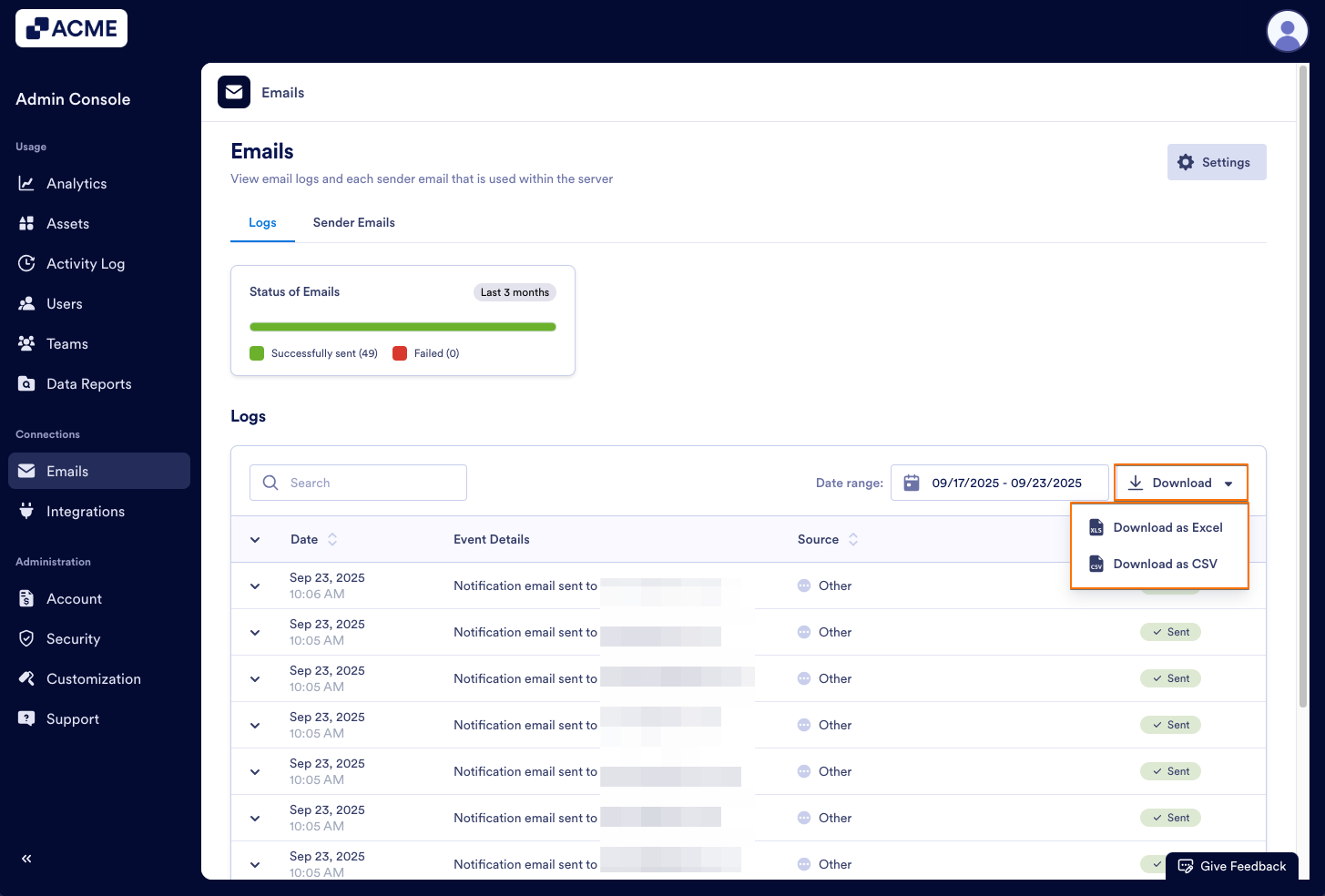
Task: Open the Settings button
Action: click(1216, 161)
